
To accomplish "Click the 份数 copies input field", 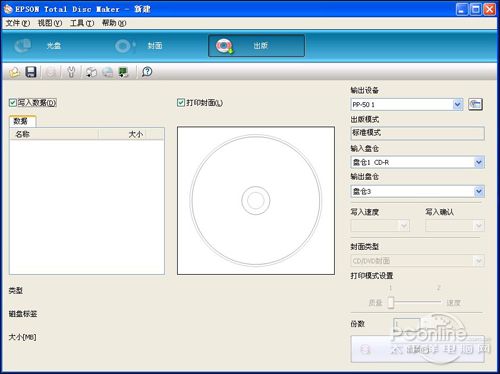I will [x=406, y=324].
